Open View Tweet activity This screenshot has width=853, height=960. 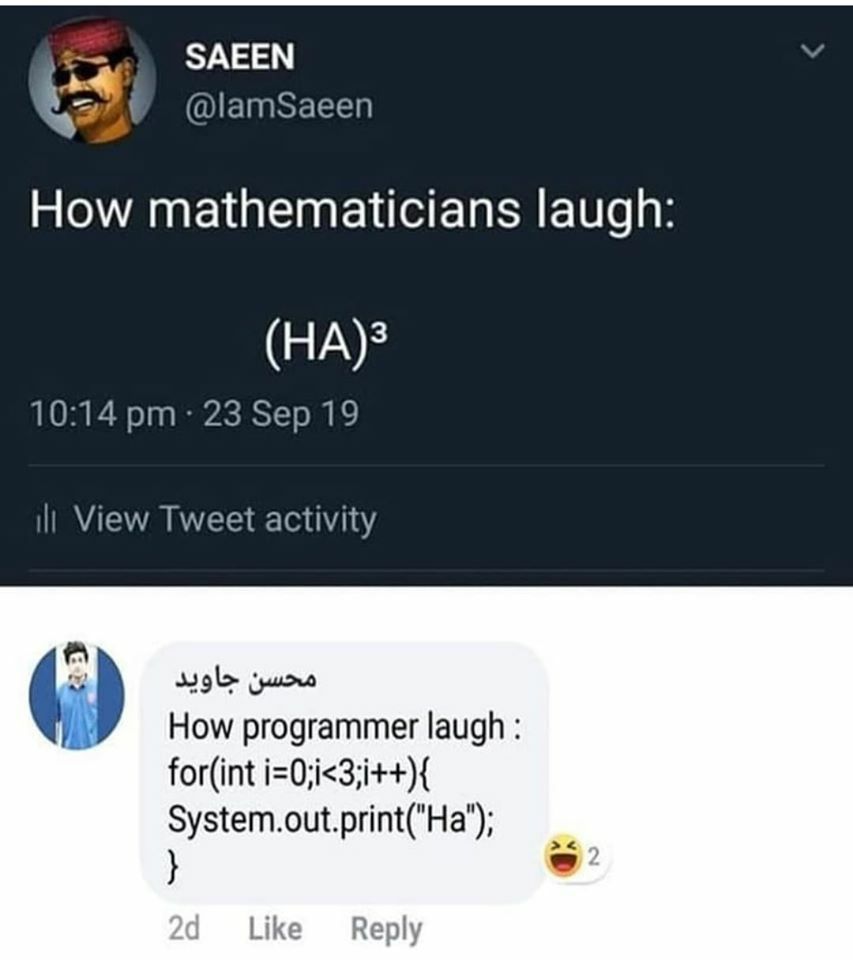[x=225, y=519]
